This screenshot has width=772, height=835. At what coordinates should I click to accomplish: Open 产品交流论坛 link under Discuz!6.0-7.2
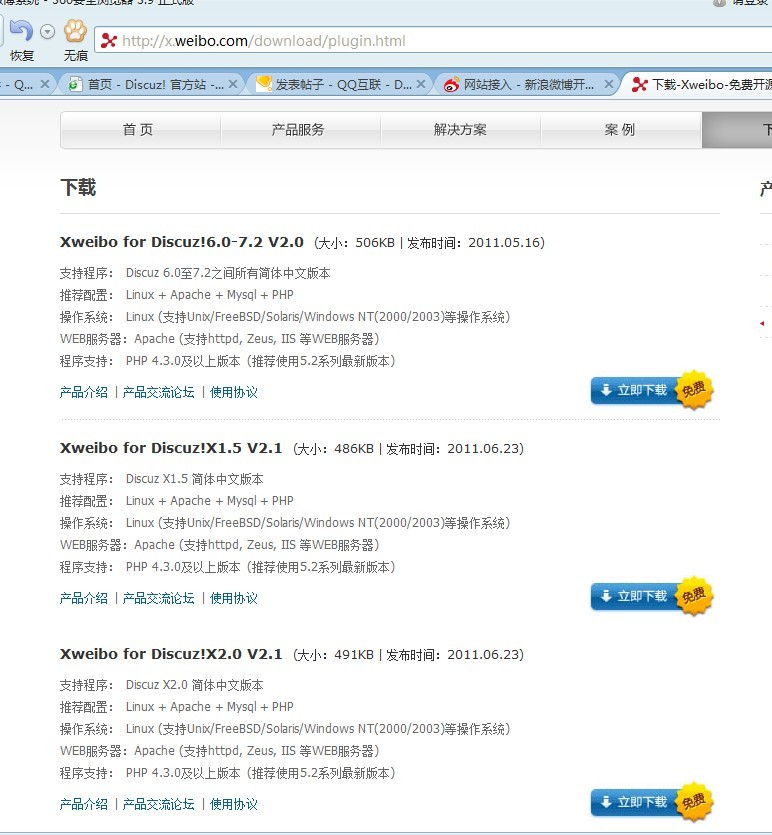pos(159,392)
